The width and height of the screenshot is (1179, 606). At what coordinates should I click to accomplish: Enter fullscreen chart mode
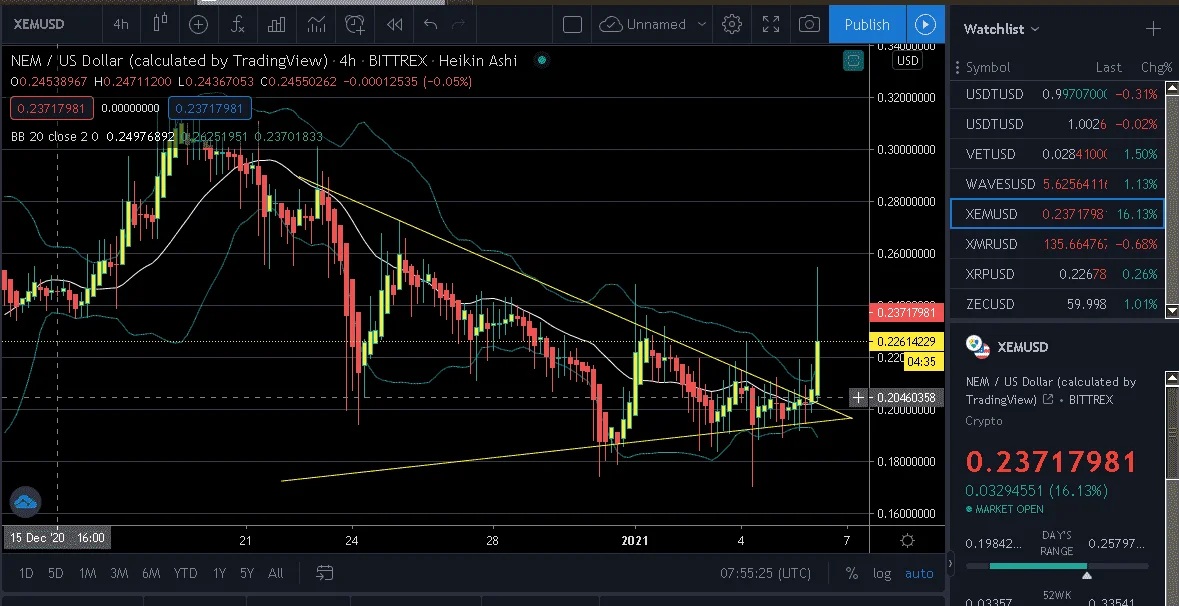[771, 24]
